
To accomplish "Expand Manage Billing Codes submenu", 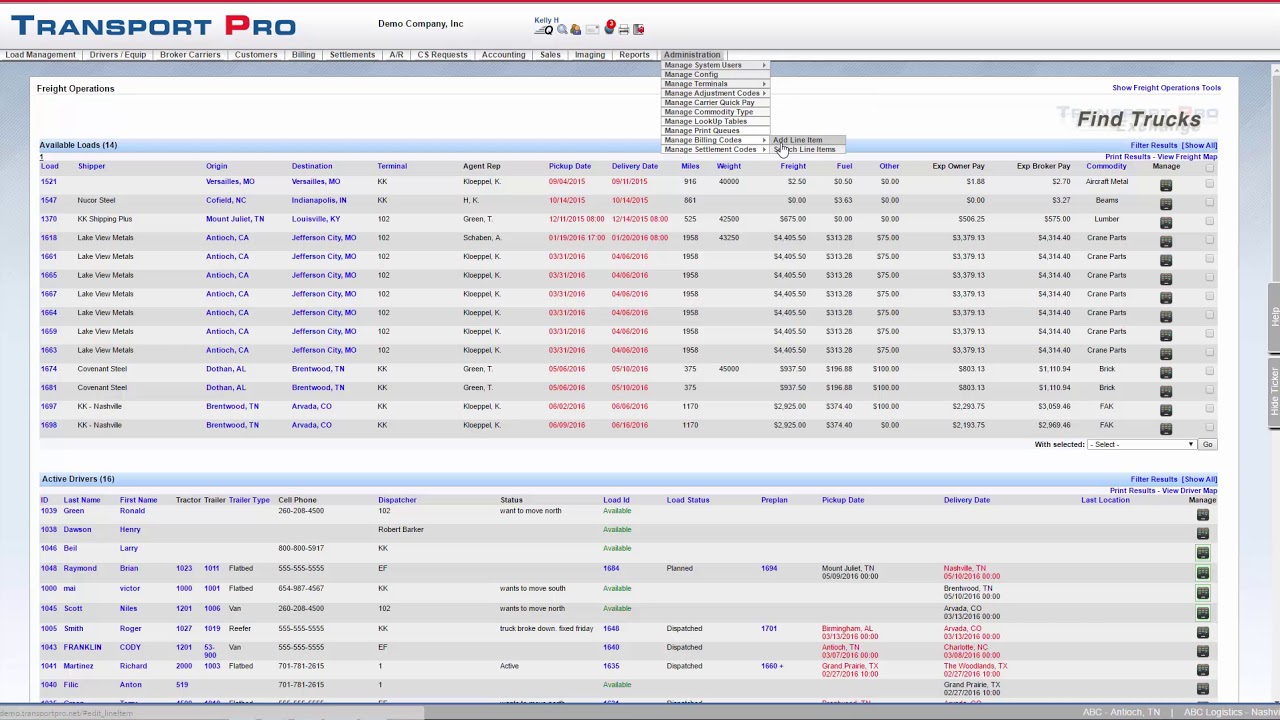I will pyautogui.click(x=716, y=140).
